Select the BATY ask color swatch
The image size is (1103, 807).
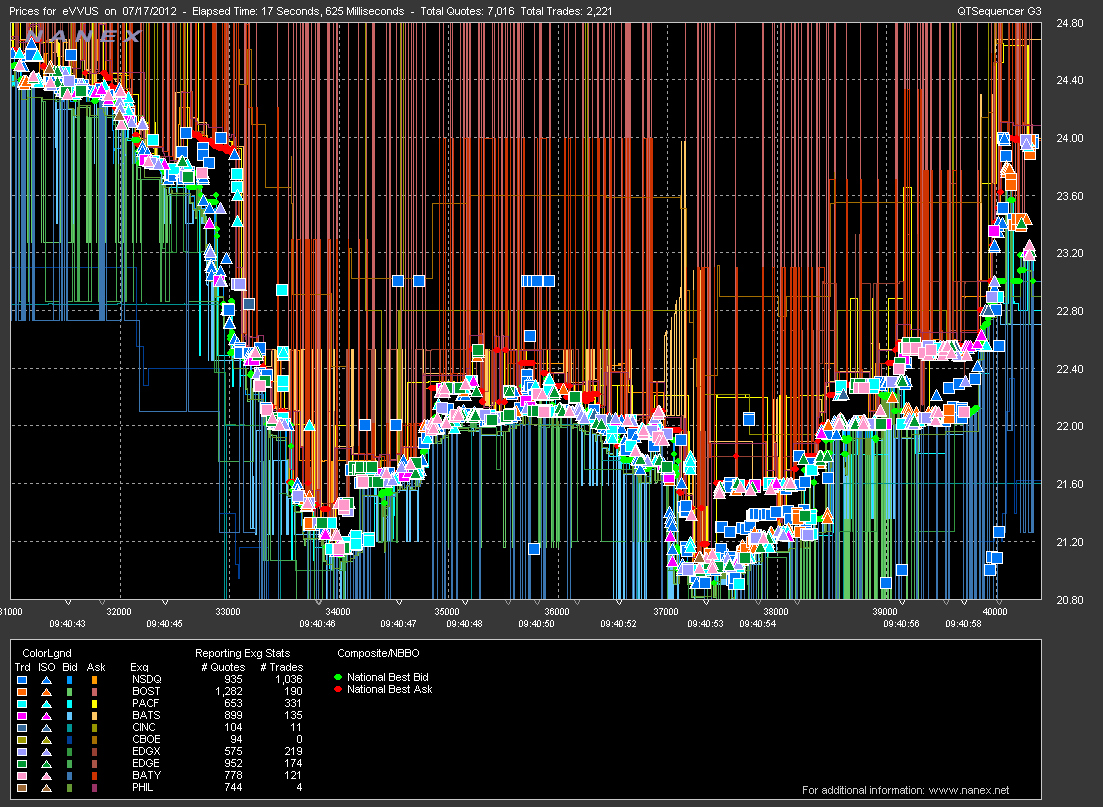pyautogui.click(x=94, y=776)
